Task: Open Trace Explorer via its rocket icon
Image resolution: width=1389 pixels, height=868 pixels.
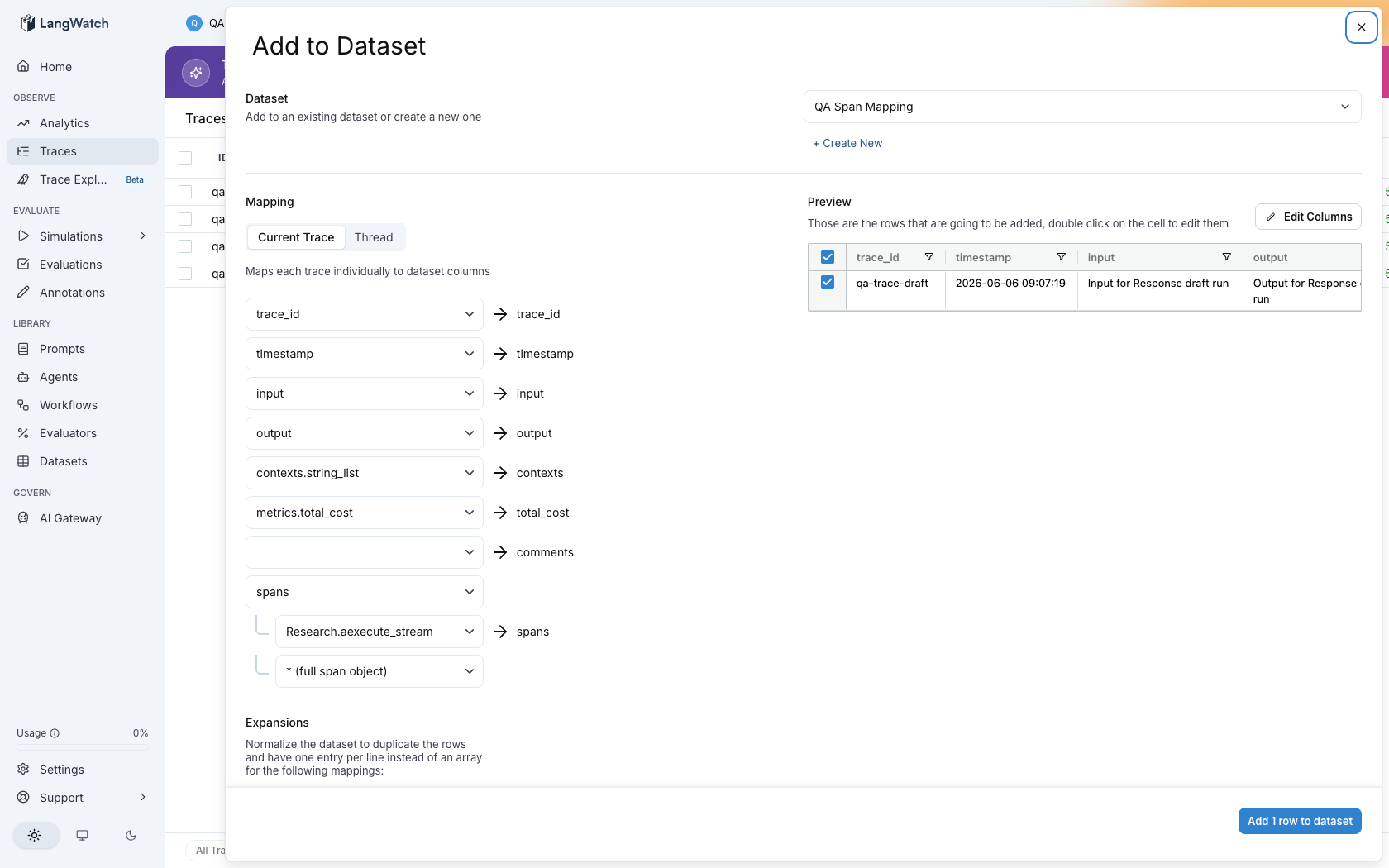Action: pyautogui.click(x=23, y=179)
